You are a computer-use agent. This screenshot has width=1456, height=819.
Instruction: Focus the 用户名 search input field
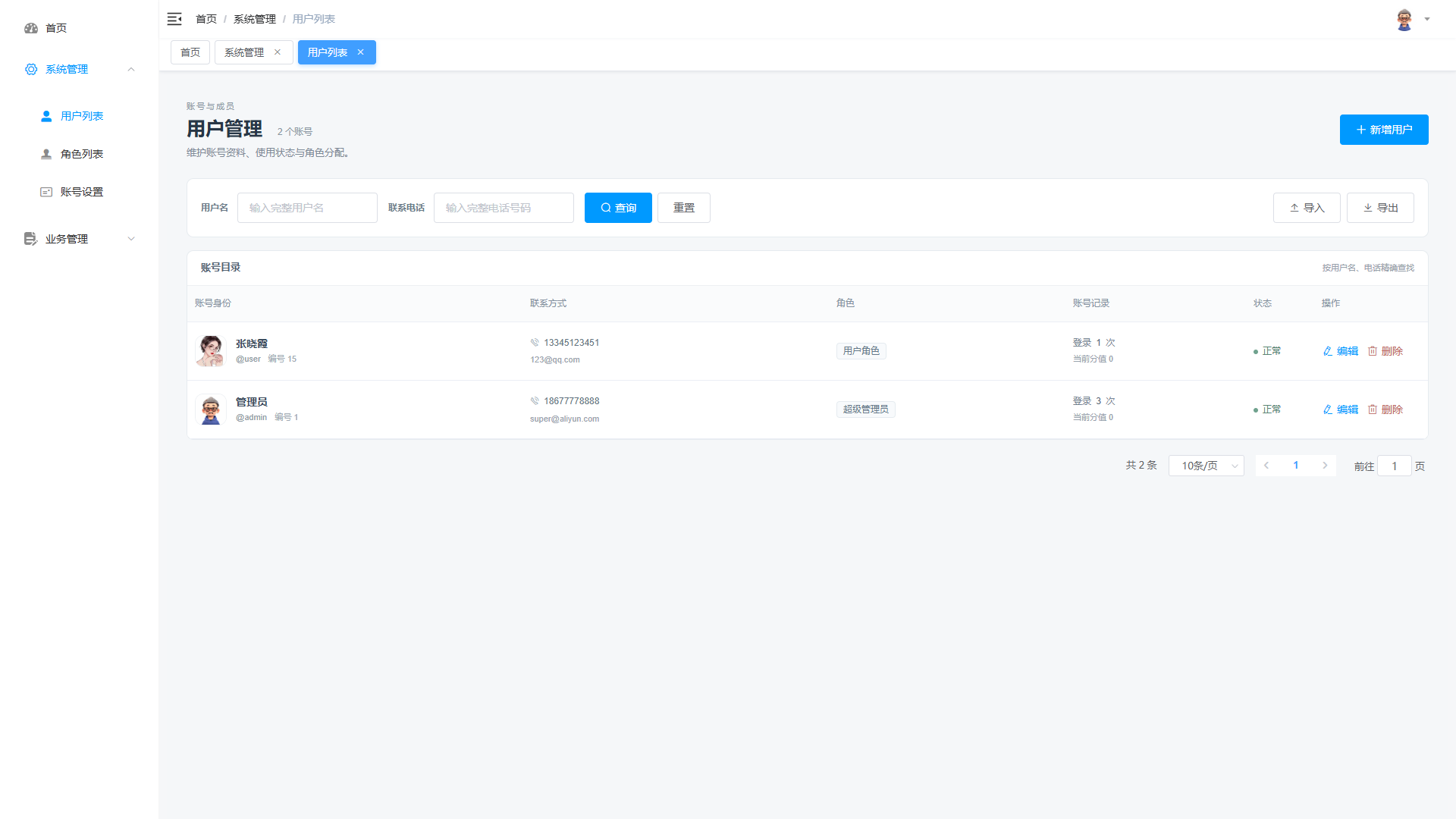click(x=307, y=208)
